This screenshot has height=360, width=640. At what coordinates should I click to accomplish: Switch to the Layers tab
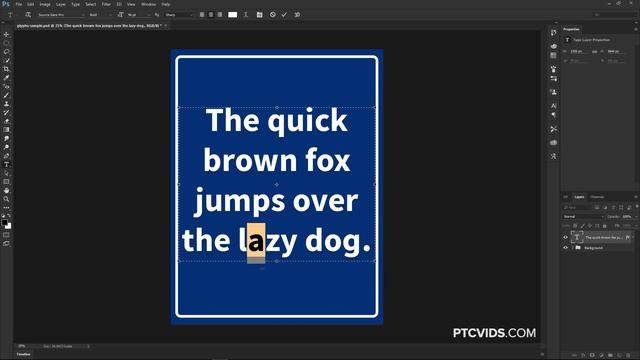579,197
